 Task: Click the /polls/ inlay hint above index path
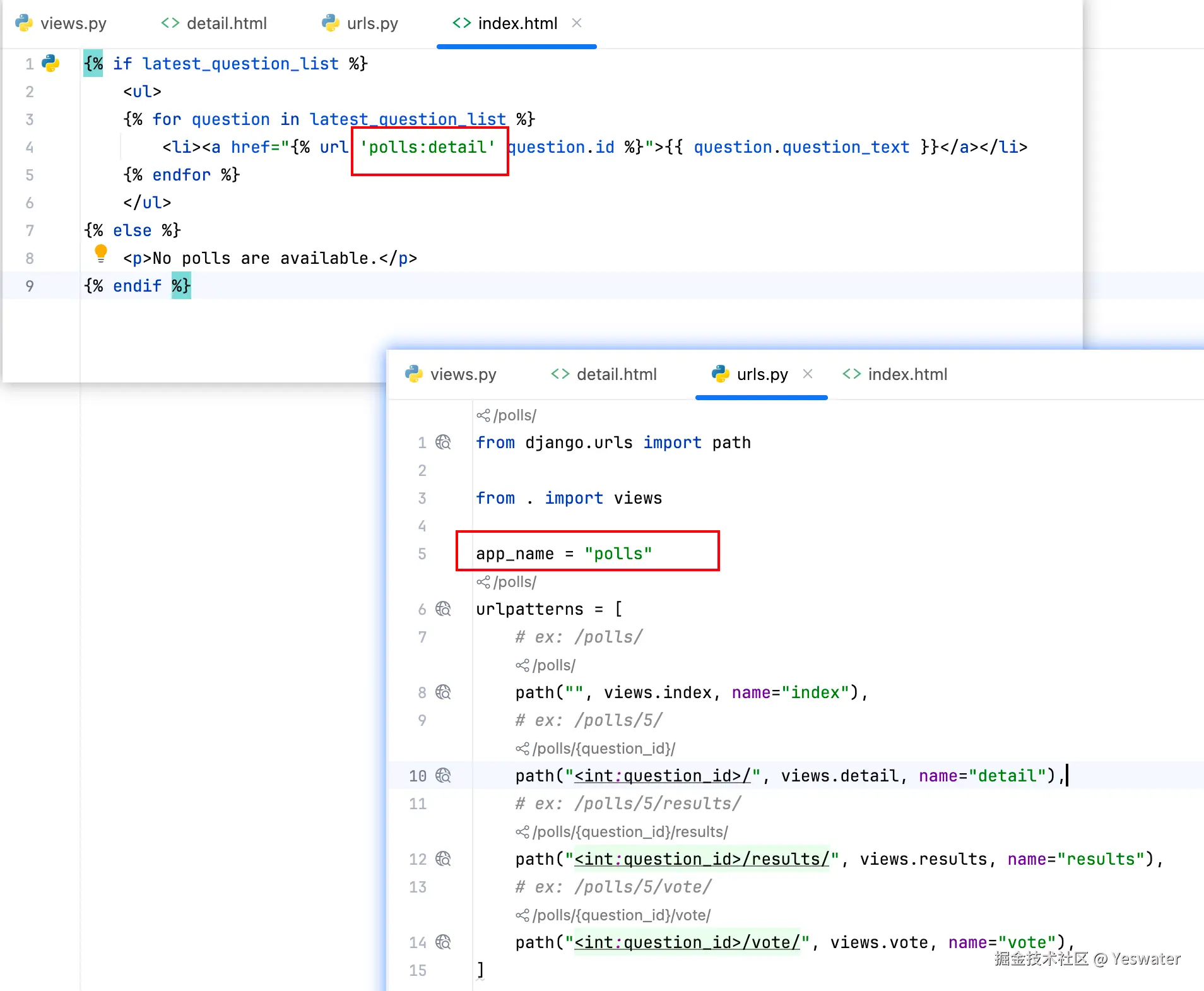pyautogui.click(x=546, y=665)
